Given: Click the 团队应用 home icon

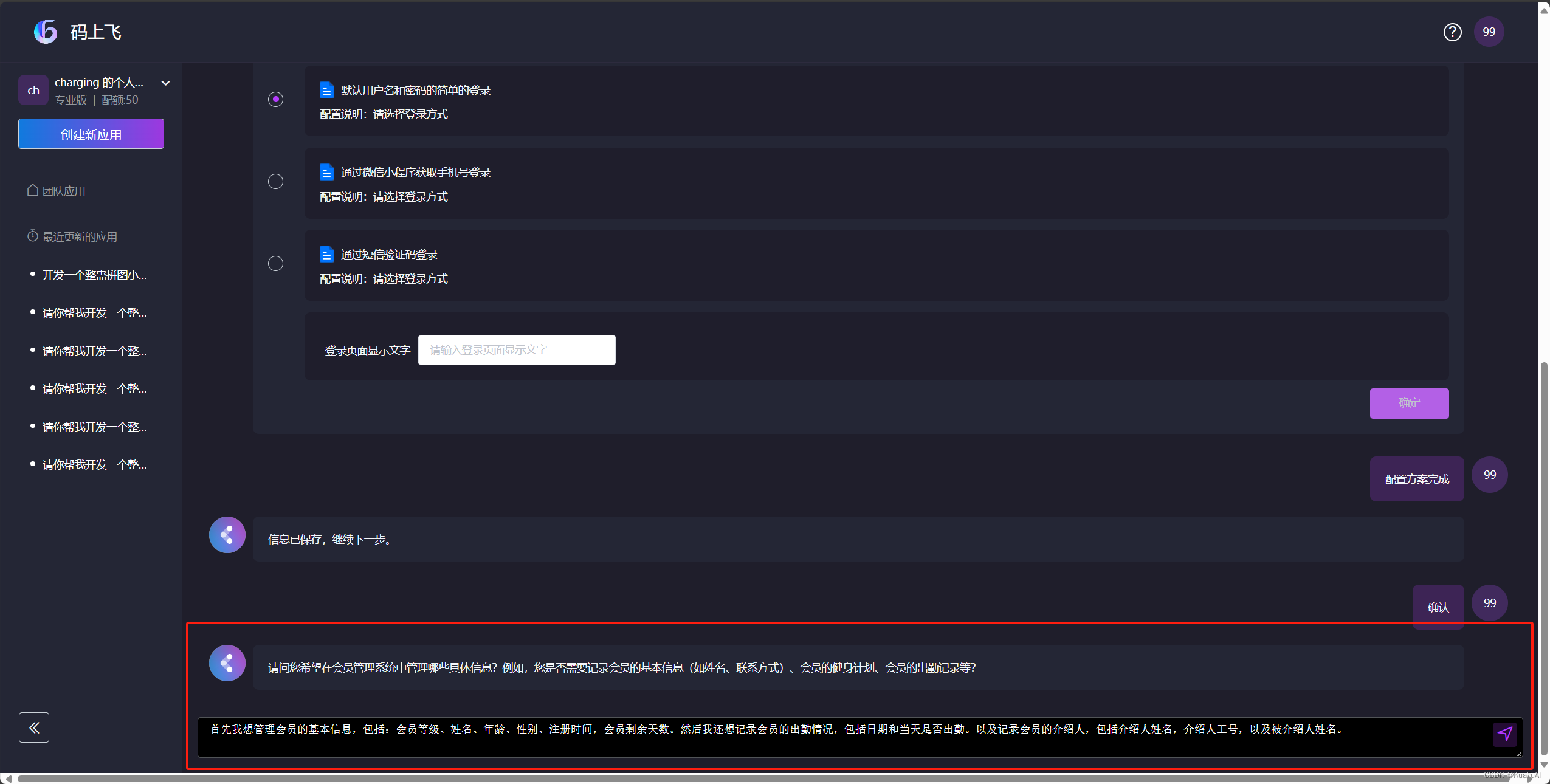Looking at the screenshot, I should point(33,191).
